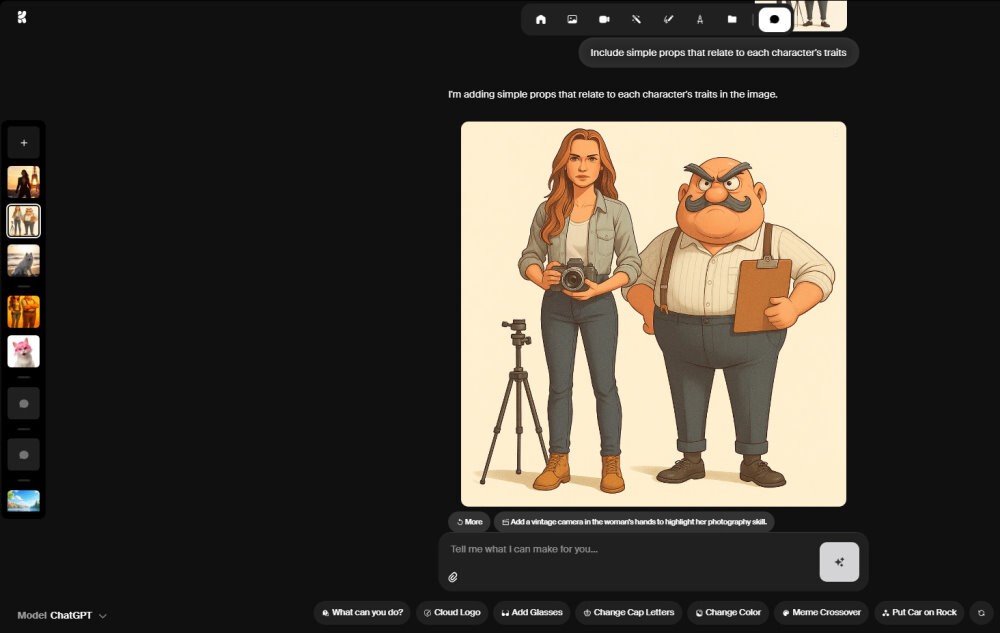The width and height of the screenshot is (1000, 633).
Task: Submit prompt with the sparkle generate button
Action: tap(839, 562)
